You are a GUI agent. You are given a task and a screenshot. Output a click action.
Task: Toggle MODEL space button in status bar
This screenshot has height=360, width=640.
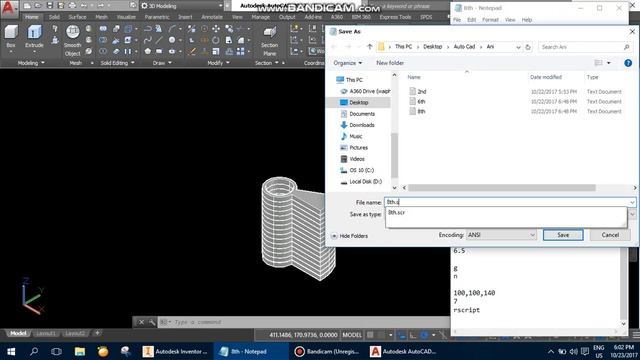click(x=352, y=335)
